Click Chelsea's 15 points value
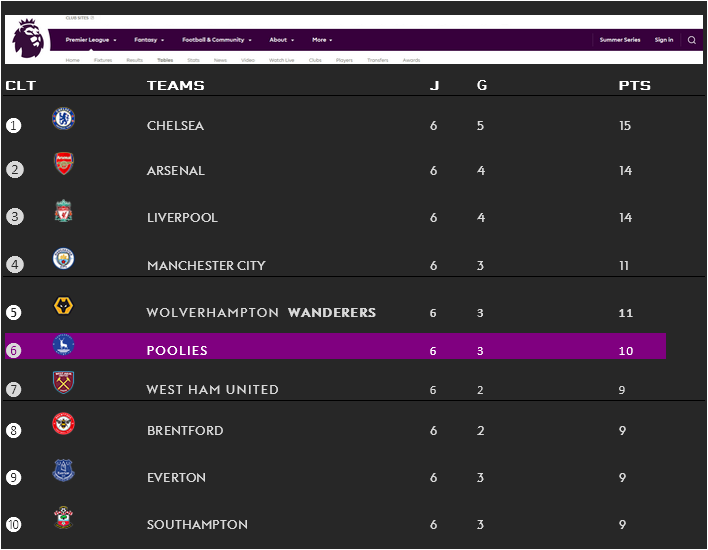This screenshot has height=550, width=708. 625,126
